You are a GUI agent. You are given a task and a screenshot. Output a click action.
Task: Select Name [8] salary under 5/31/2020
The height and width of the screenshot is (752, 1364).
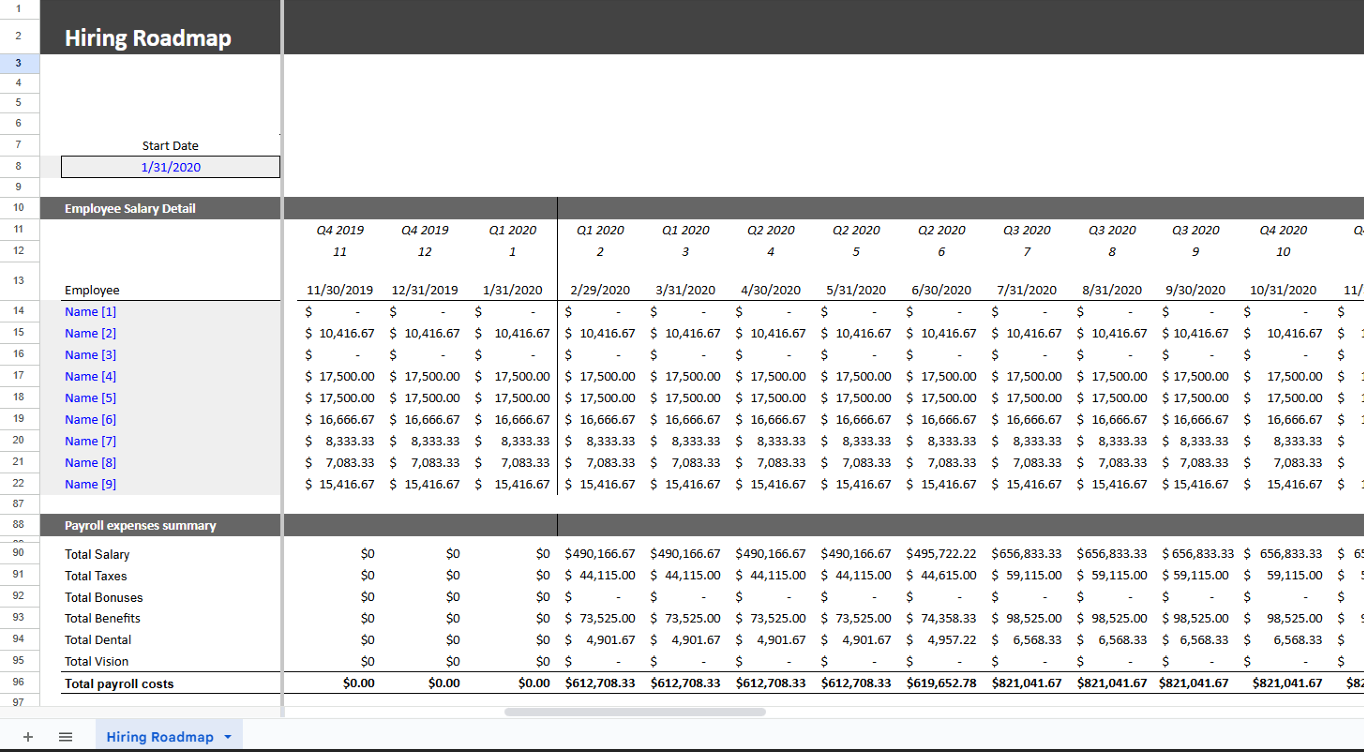[856, 463]
